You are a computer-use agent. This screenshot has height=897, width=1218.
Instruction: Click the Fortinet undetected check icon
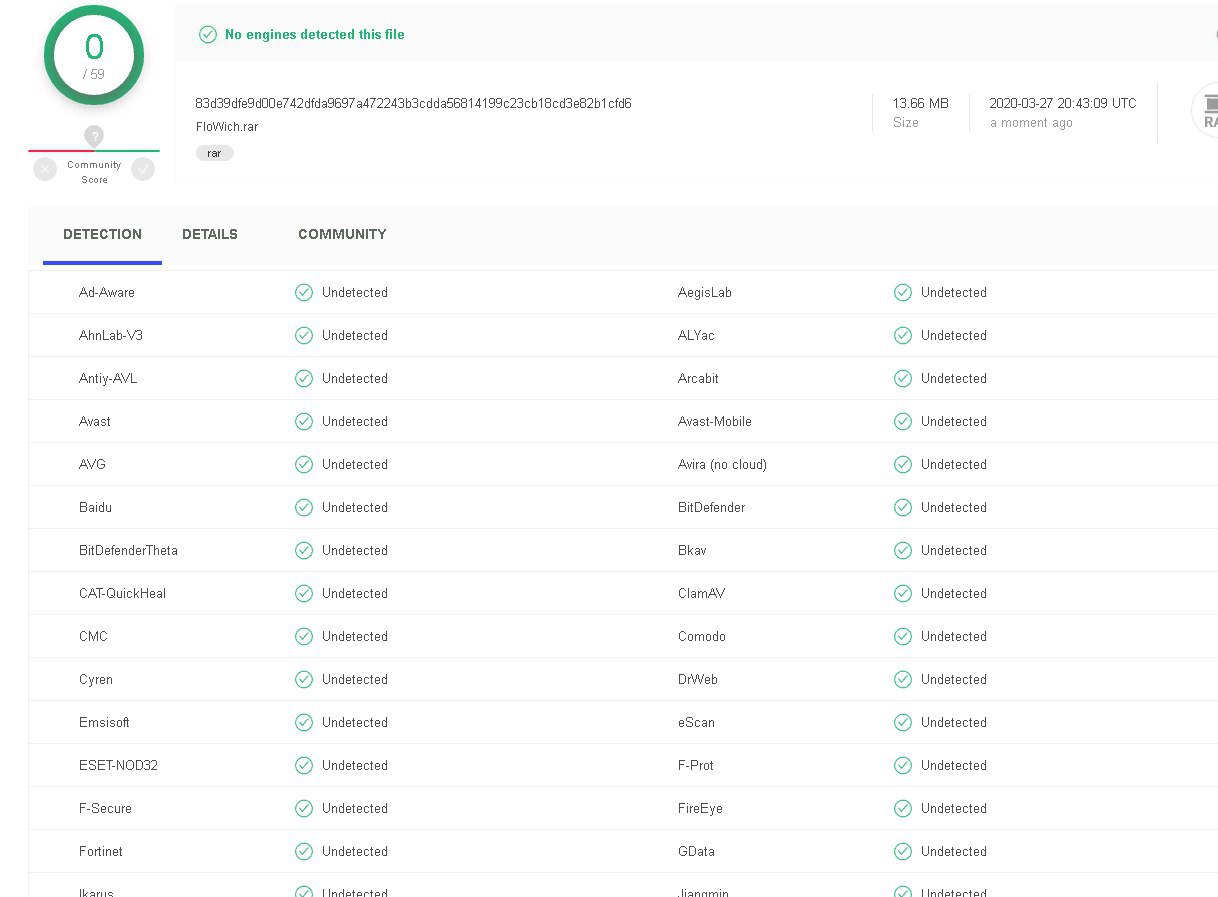(x=304, y=851)
